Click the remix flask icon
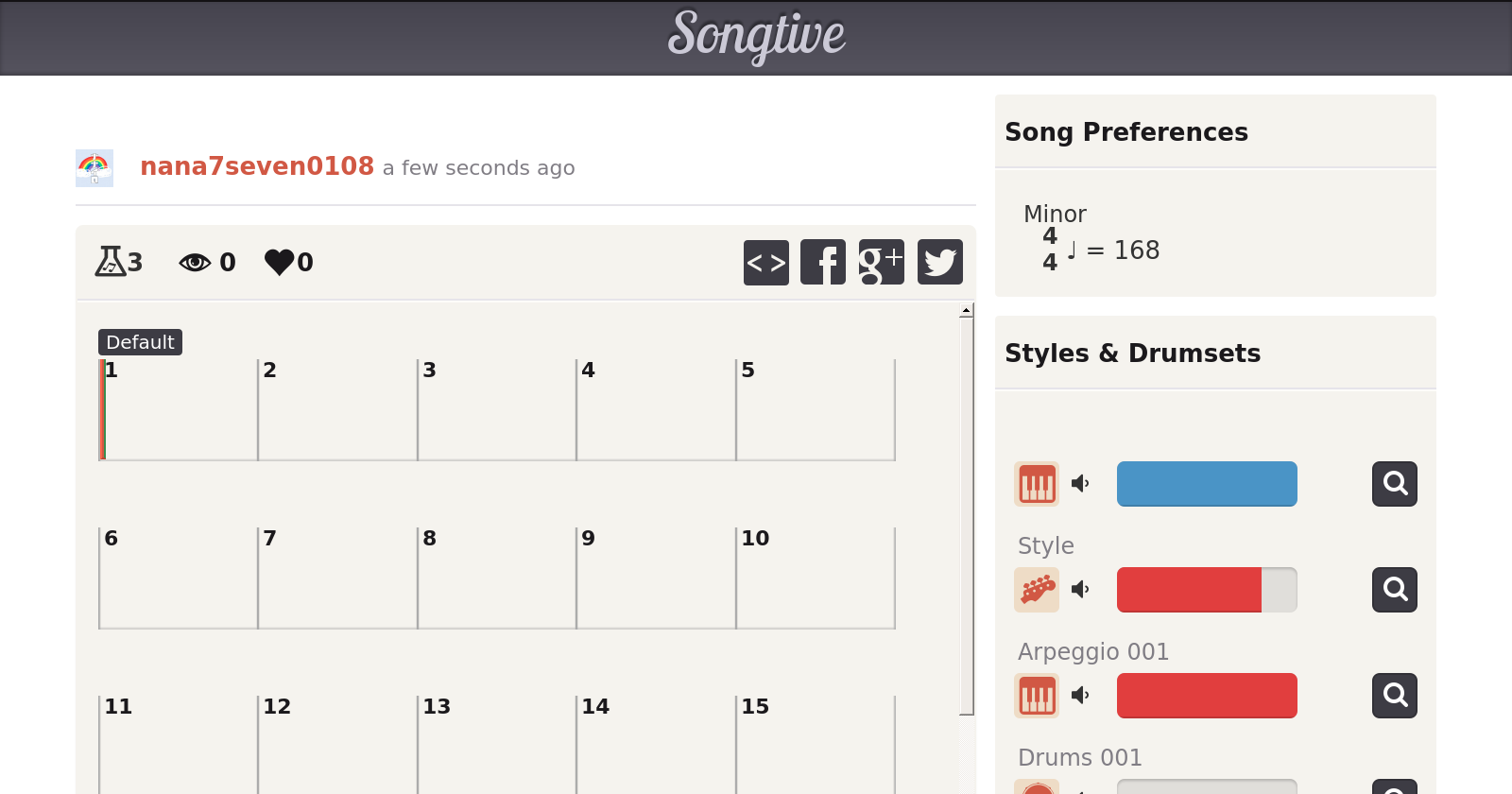Image resolution: width=1512 pixels, height=794 pixels. tap(110, 261)
